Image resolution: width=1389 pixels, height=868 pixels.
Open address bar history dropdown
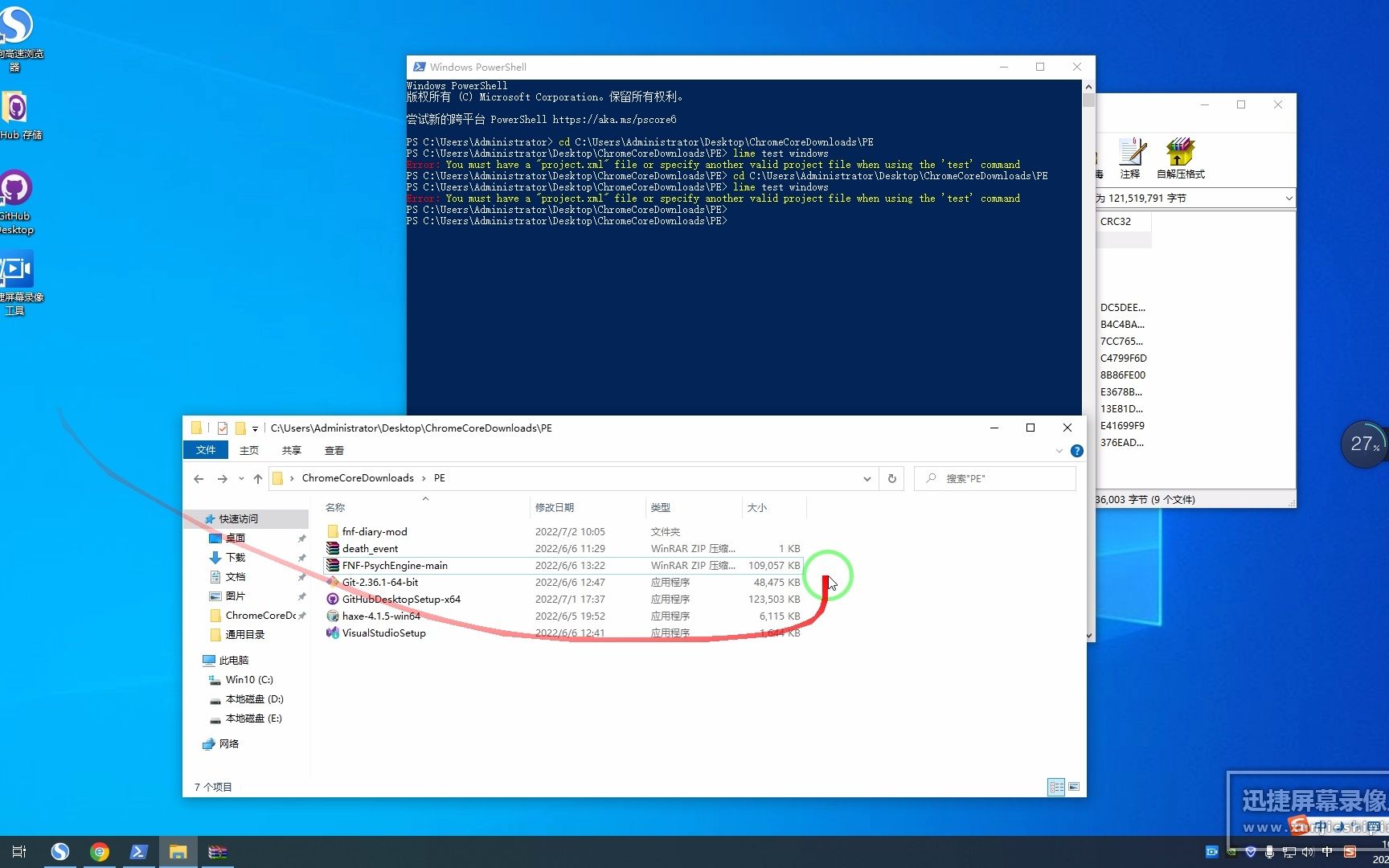pyautogui.click(x=867, y=478)
